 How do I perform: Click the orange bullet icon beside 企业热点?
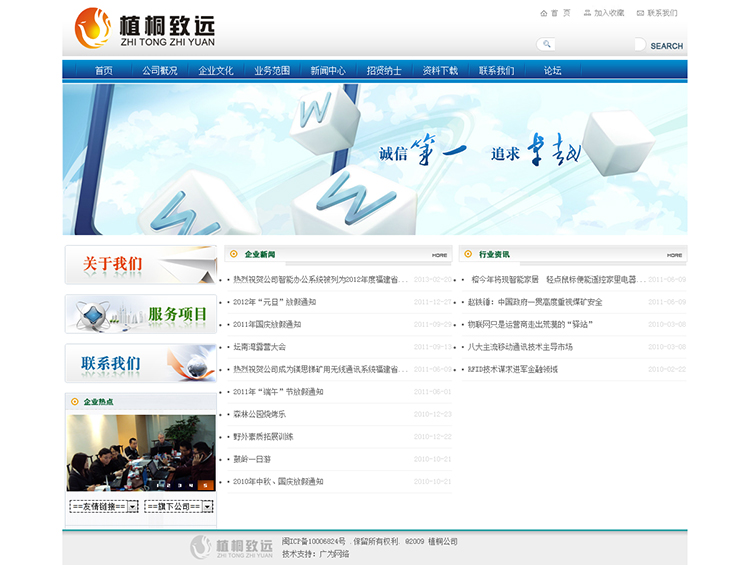pos(74,402)
